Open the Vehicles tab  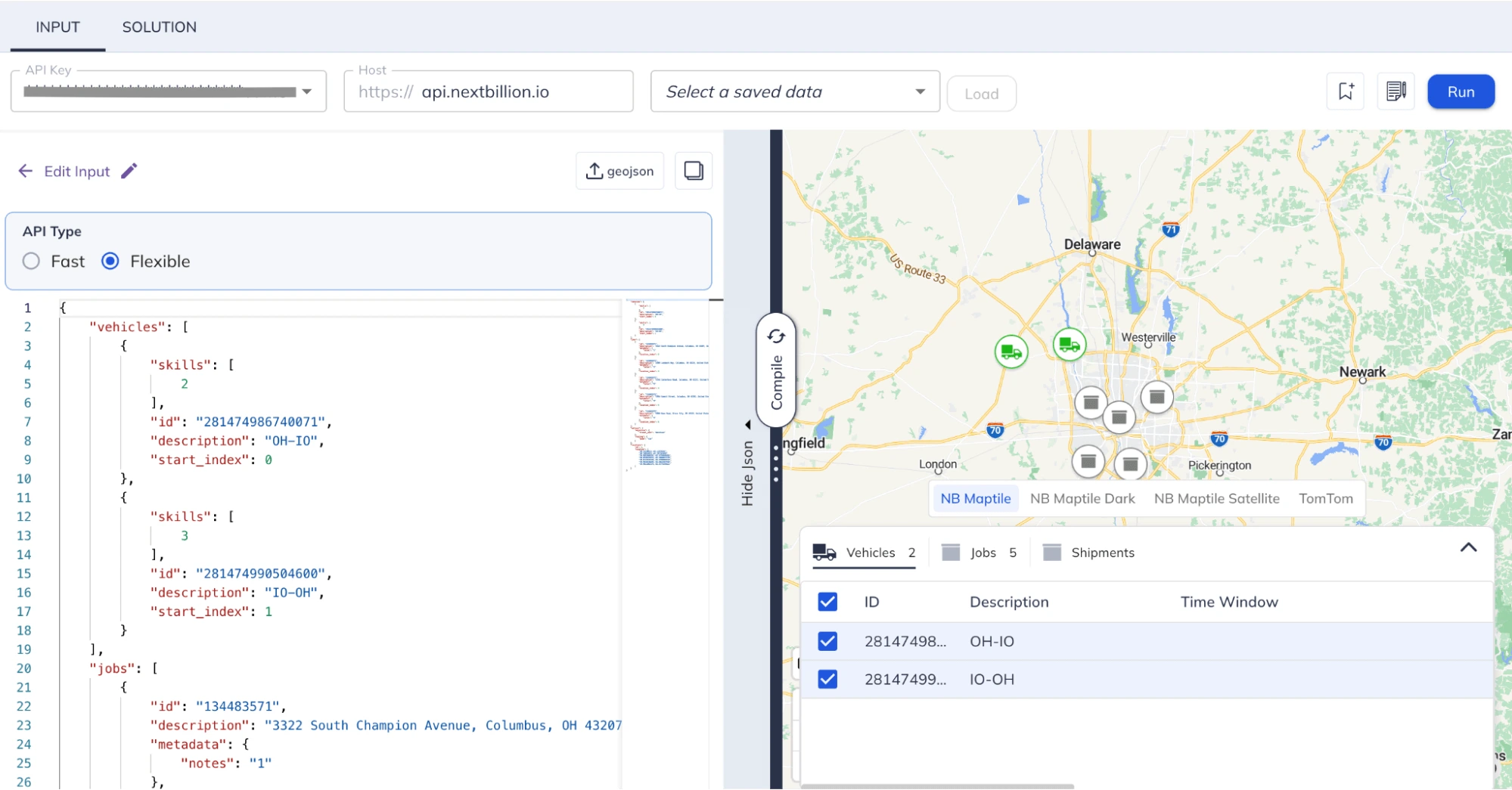click(864, 553)
